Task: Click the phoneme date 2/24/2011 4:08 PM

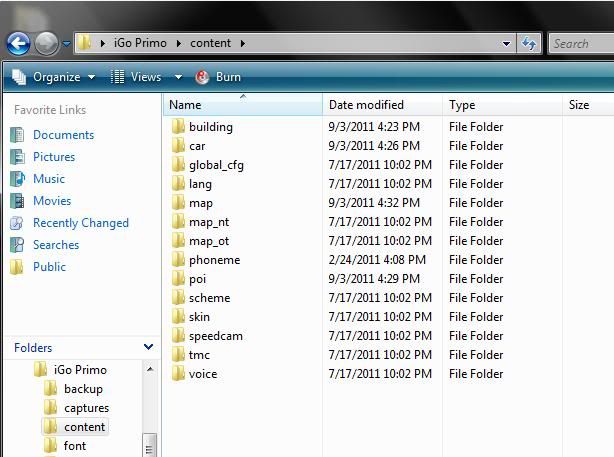Action: (377, 260)
